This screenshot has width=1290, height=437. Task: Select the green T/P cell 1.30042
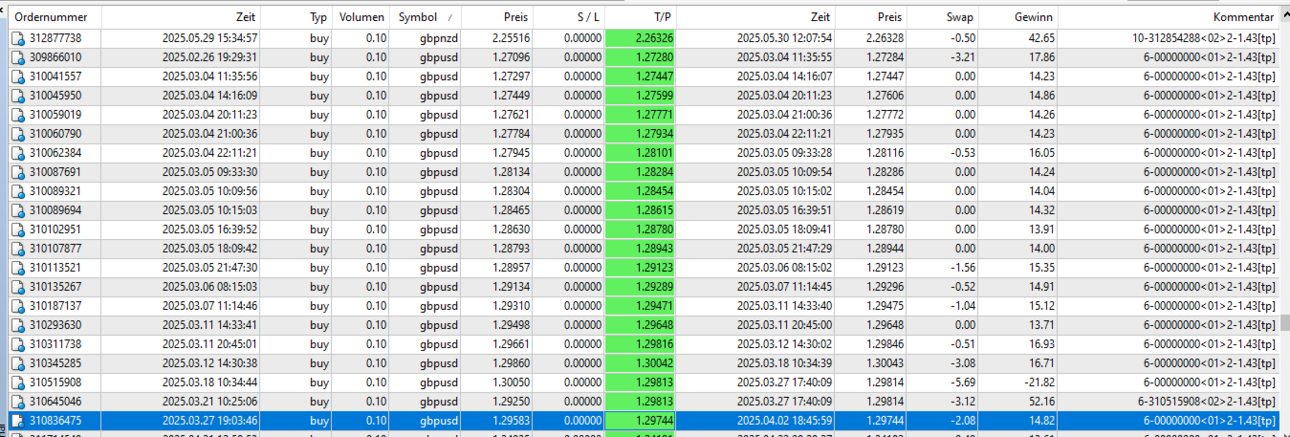[642, 363]
